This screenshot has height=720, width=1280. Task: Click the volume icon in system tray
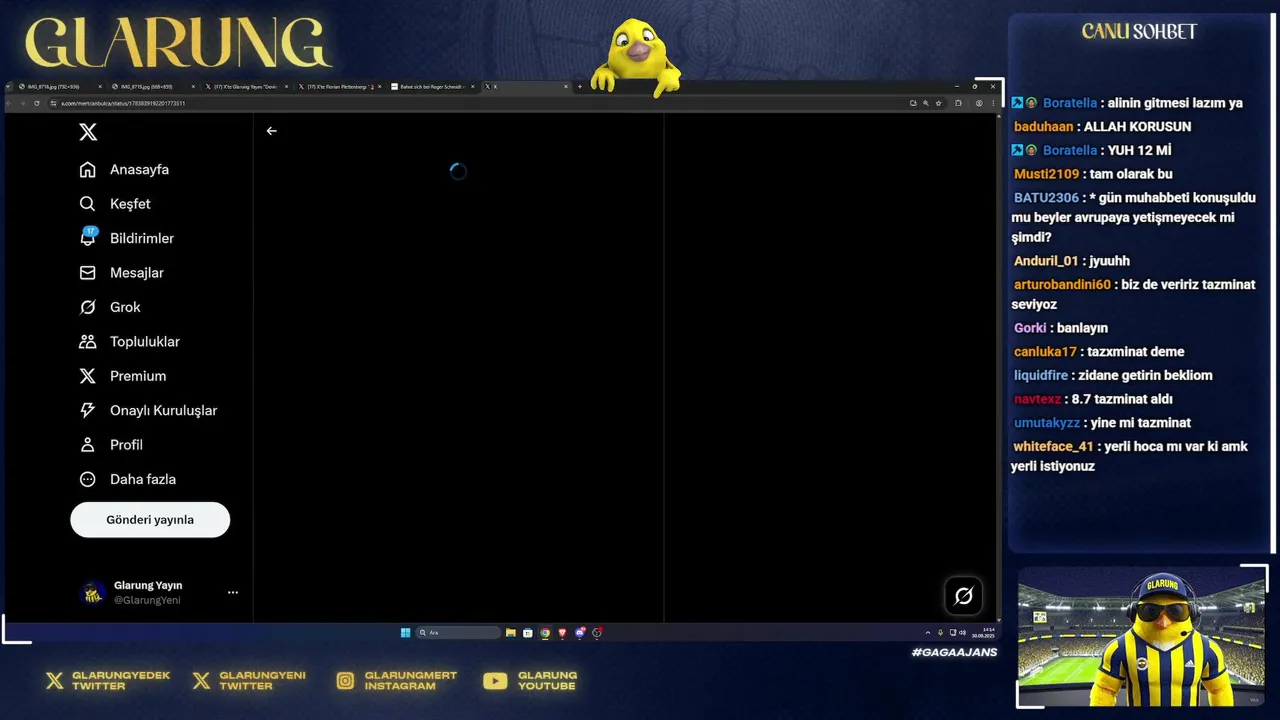click(x=962, y=632)
